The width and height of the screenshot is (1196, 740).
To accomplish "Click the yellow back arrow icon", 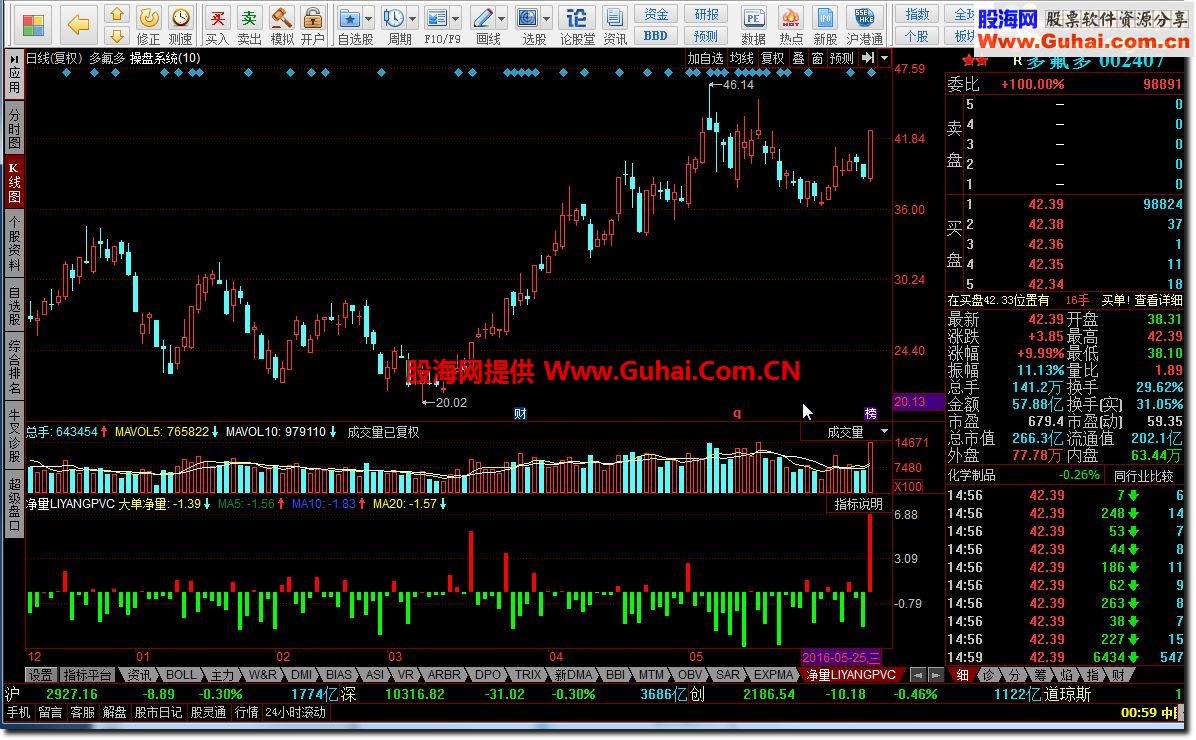I will (78, 25).
